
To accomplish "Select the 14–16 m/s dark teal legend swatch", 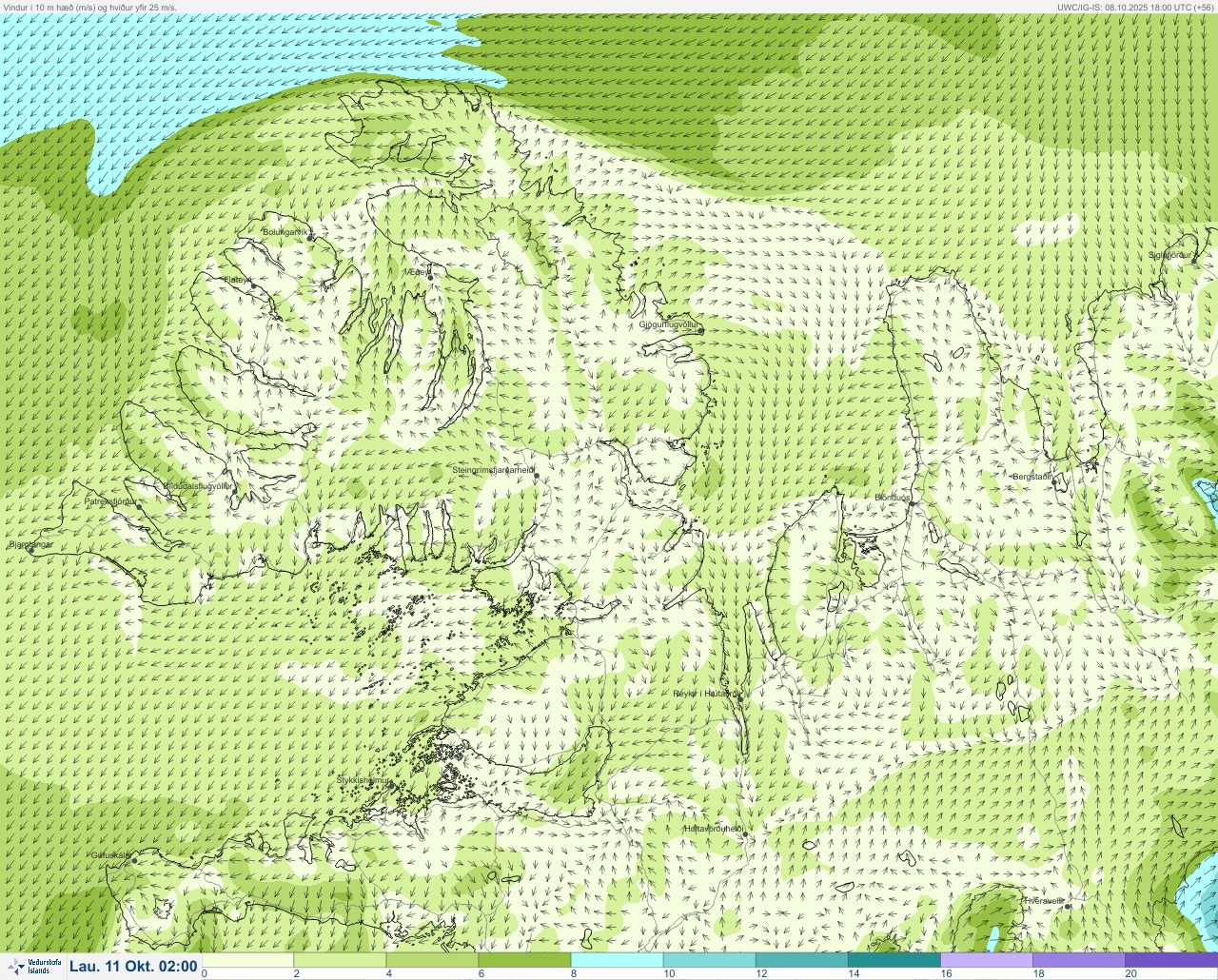I will [x=894, y=960].
